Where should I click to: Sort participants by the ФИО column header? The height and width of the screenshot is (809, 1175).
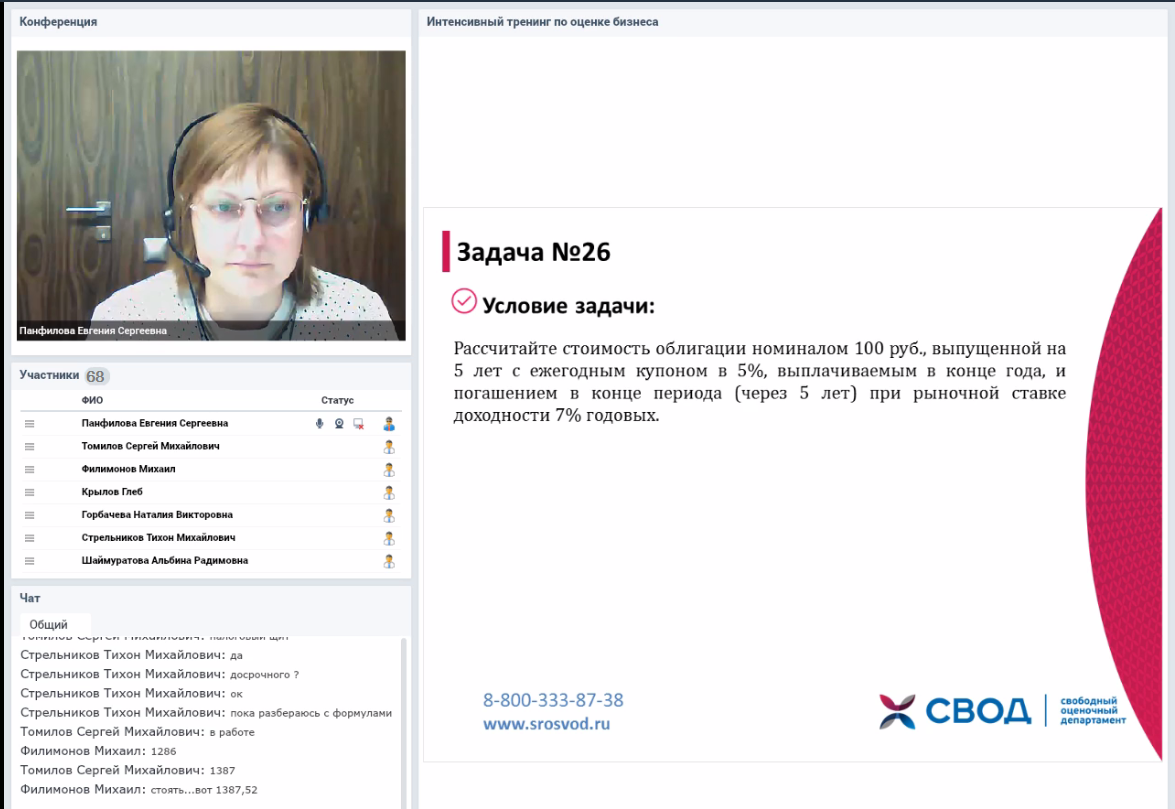tap(92, 400)
